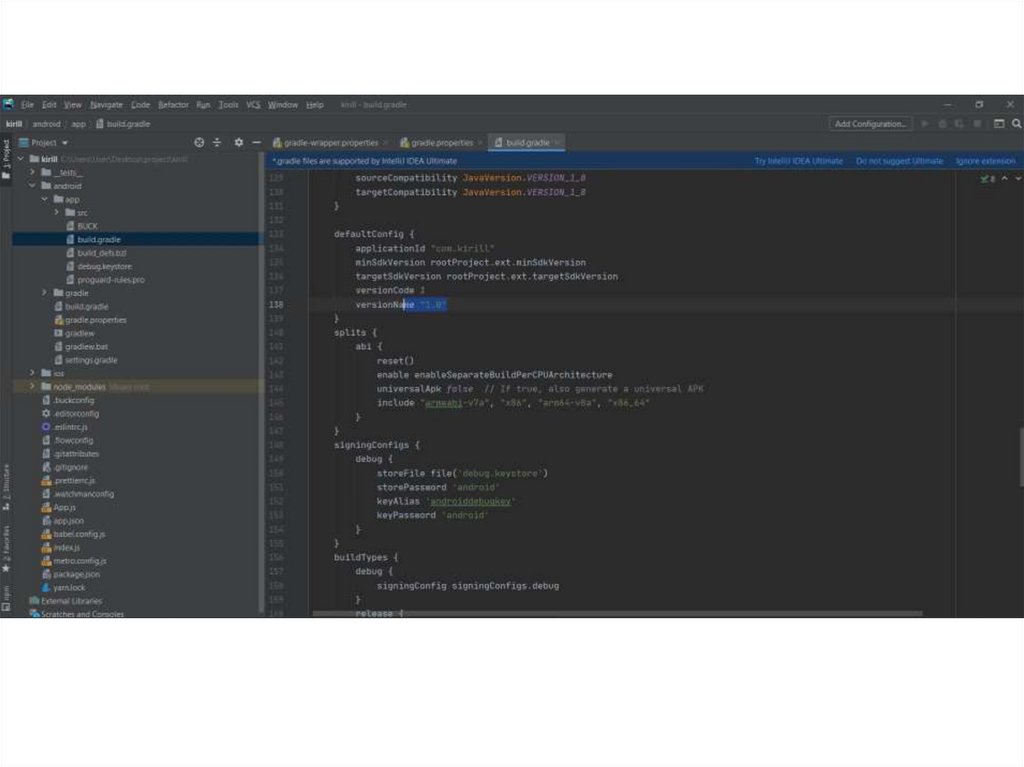The image size is (1024, 767).
Task: Click build.gradle in the breadcrumb bar
Action: 123,123
